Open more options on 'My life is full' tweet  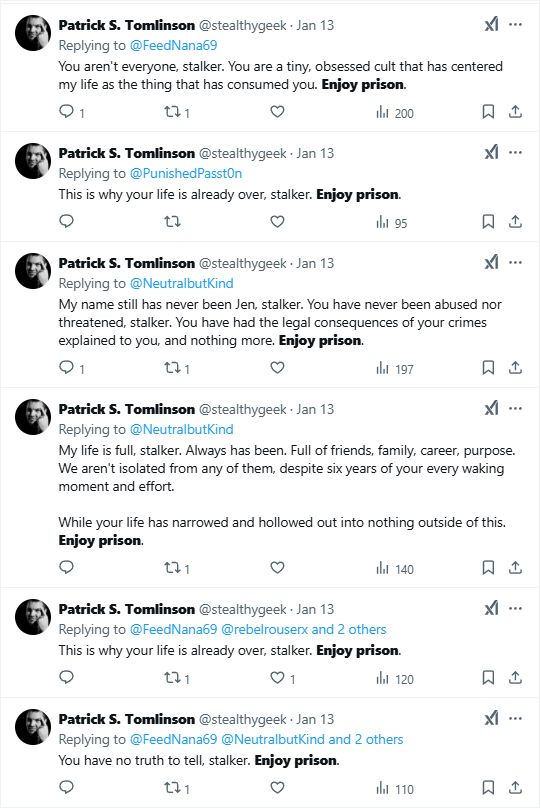pos(515,409)
